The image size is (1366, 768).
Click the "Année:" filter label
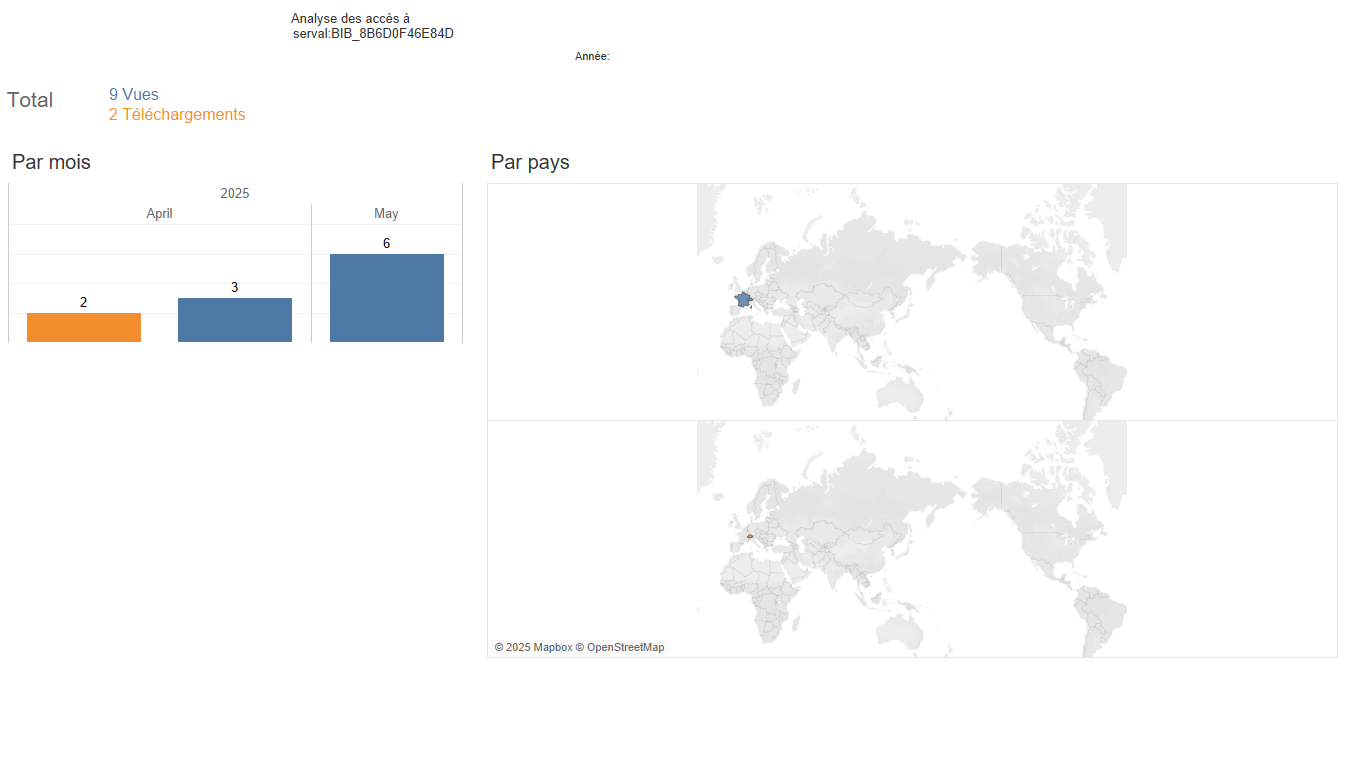[592, 57]
